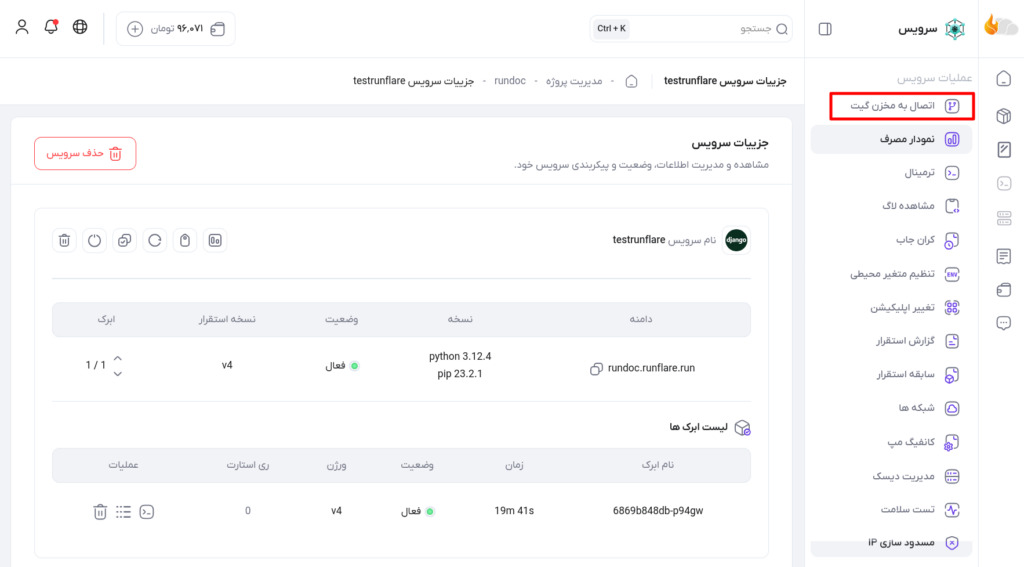Open document icon in far-right rail
This screenshot has height=567, width=1024.
(1004, 256)
